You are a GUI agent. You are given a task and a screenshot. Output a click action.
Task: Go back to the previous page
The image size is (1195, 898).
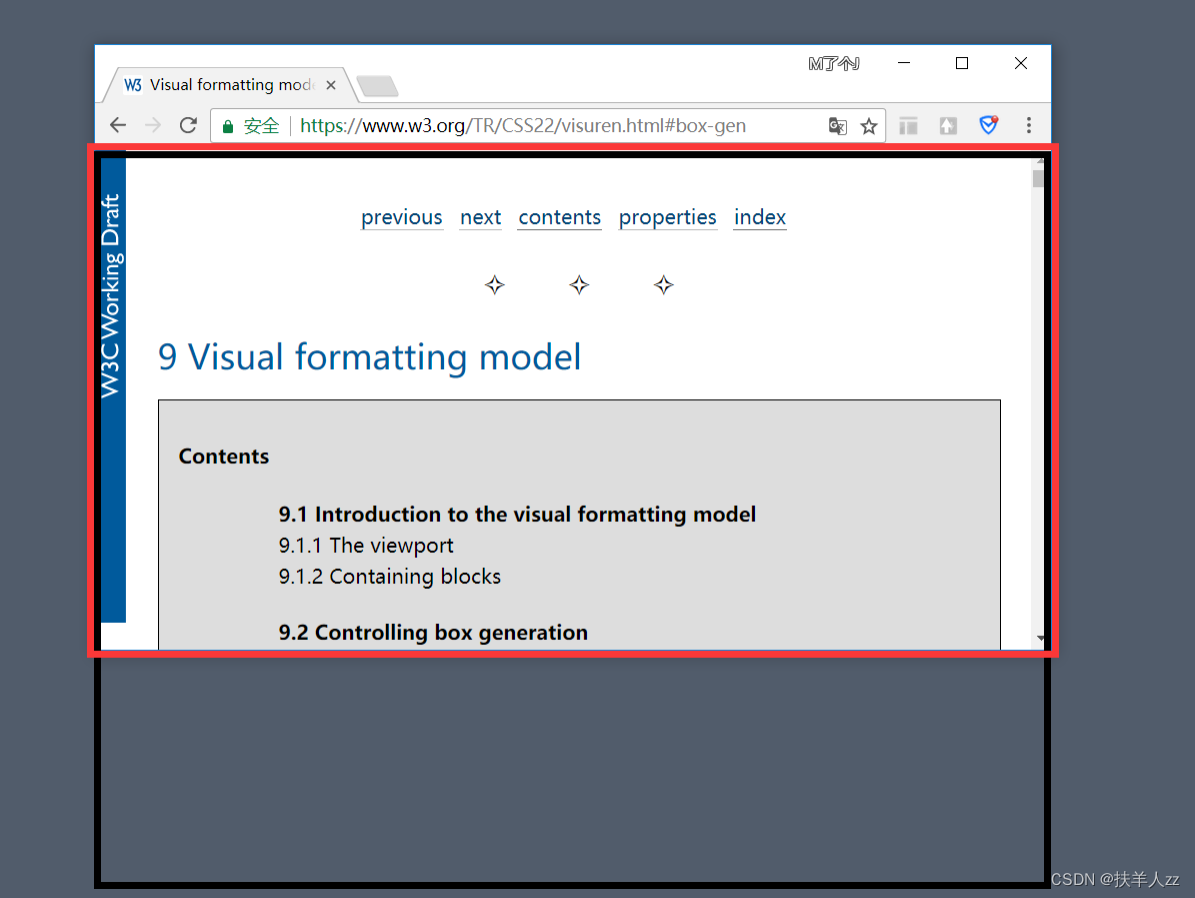[117, 125]
